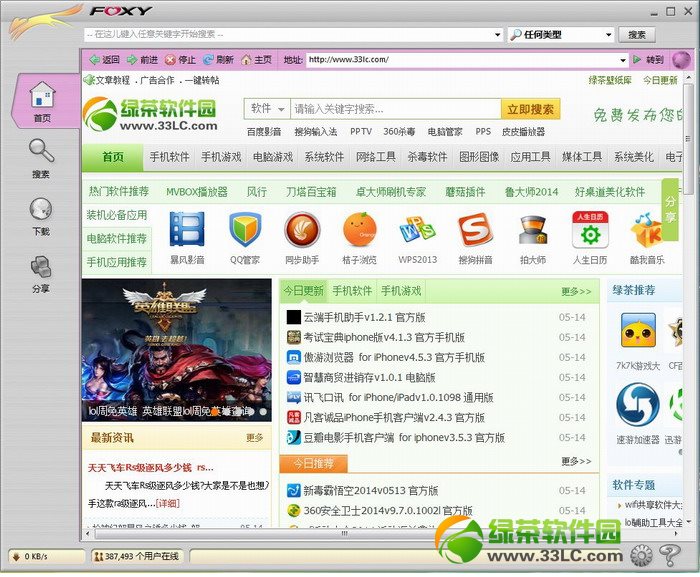
Task: Open the Share (分享) sidebar icon
Action: tap(41, 272)
